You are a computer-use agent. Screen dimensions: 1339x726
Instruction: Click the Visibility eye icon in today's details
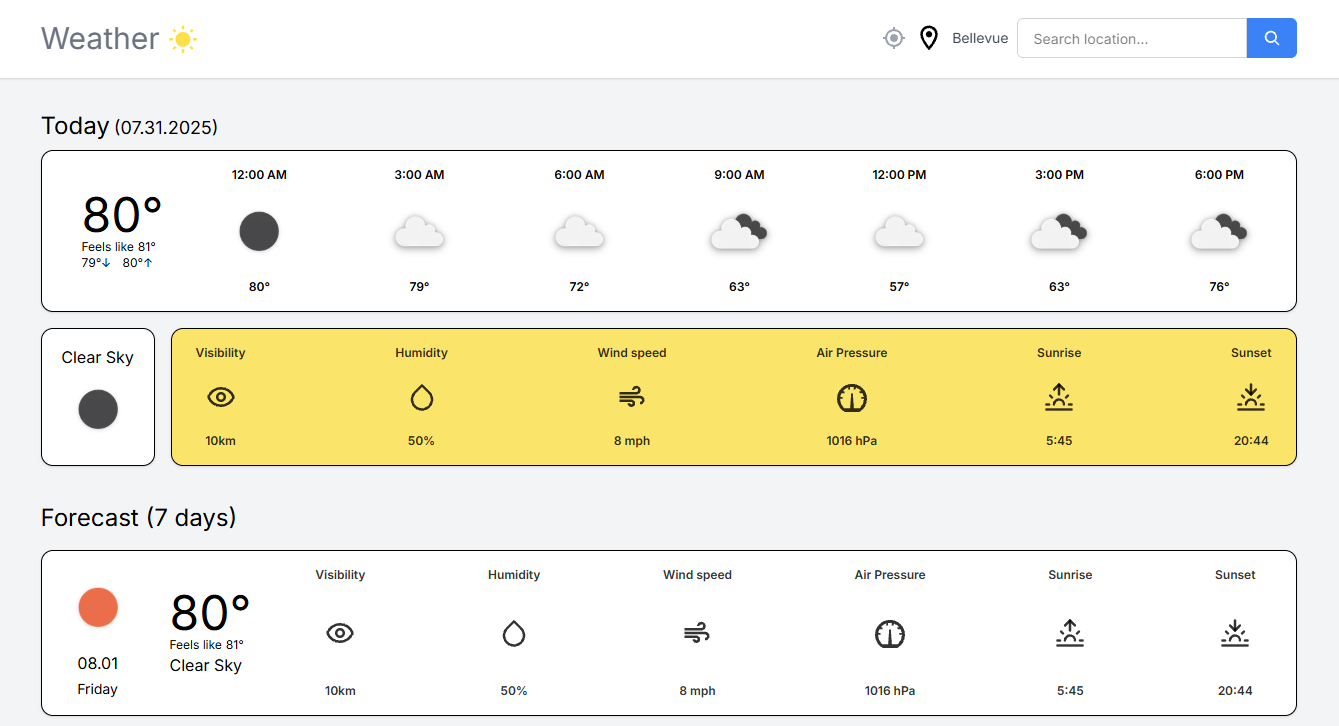(x=220, y=397)
